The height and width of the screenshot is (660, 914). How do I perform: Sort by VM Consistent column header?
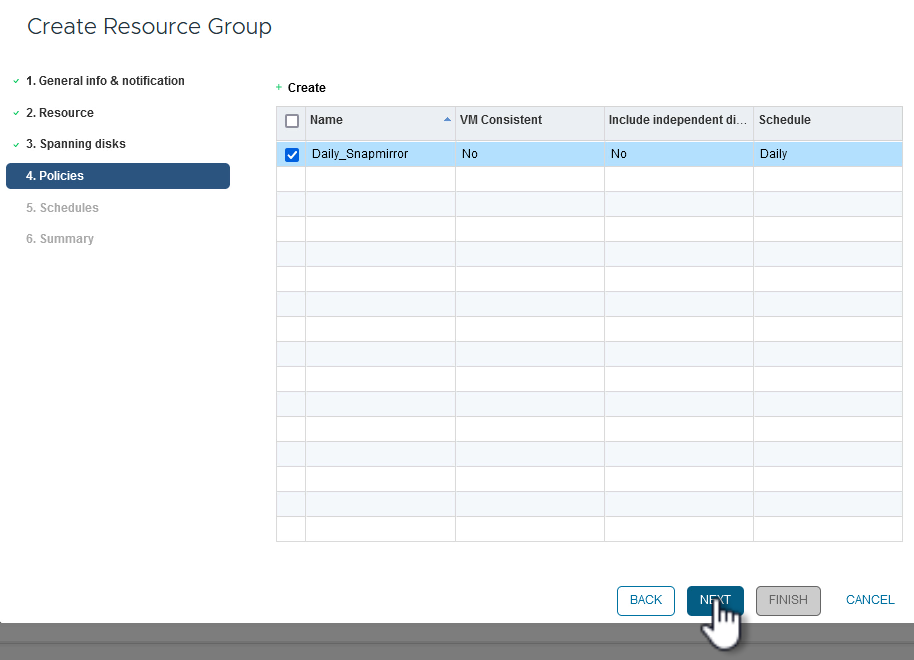501,120
